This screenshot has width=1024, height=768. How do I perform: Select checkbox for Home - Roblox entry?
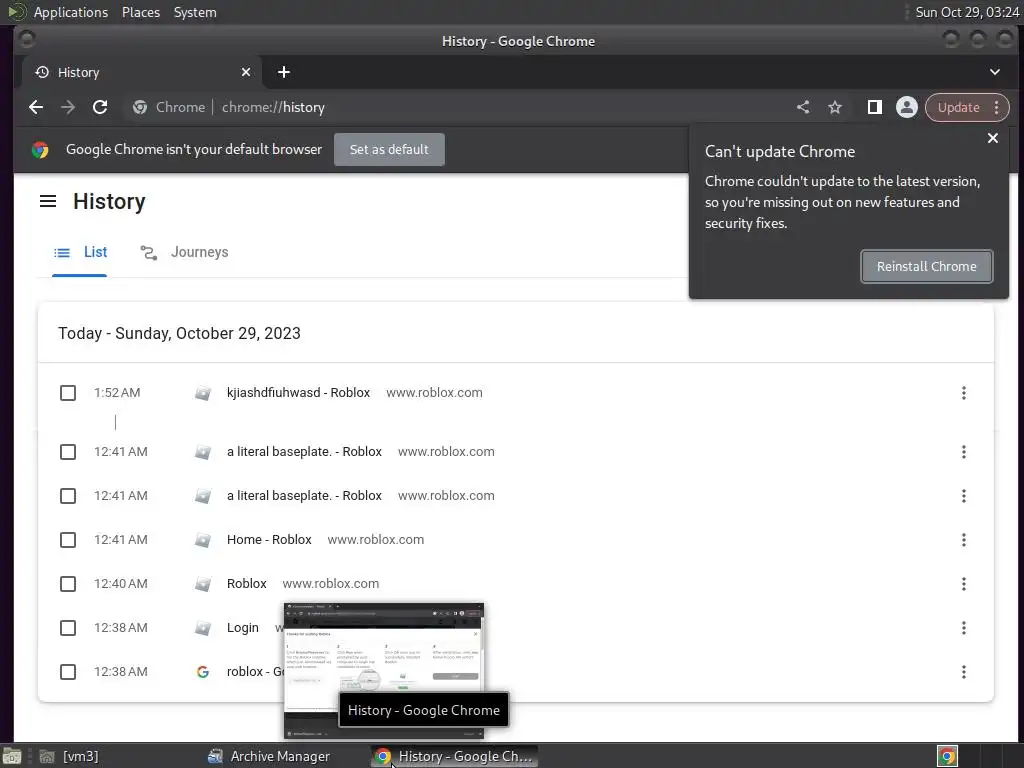(68, 539)
